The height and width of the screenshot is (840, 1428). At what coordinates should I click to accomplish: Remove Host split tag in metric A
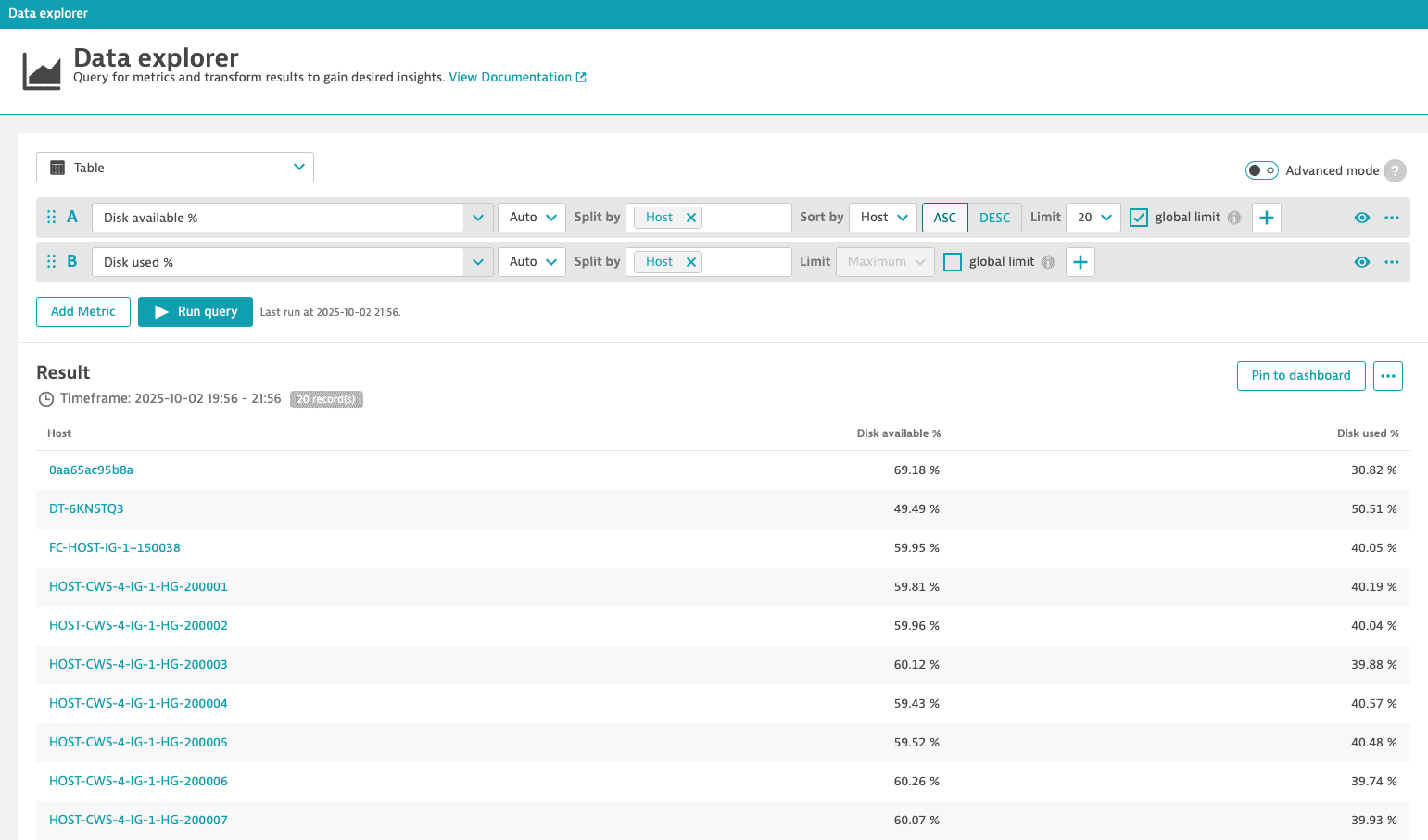690,218
